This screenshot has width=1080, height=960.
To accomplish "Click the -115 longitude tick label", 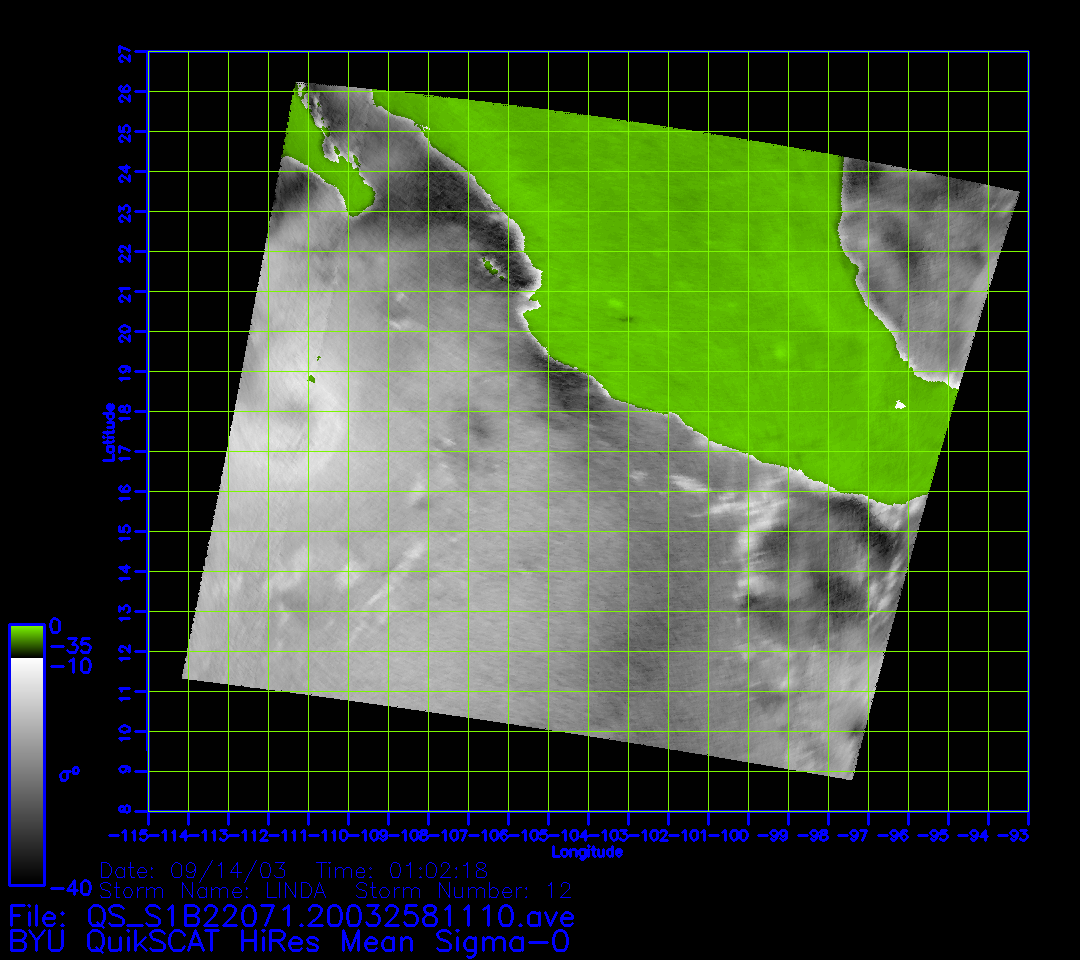I will pos(129,835).
